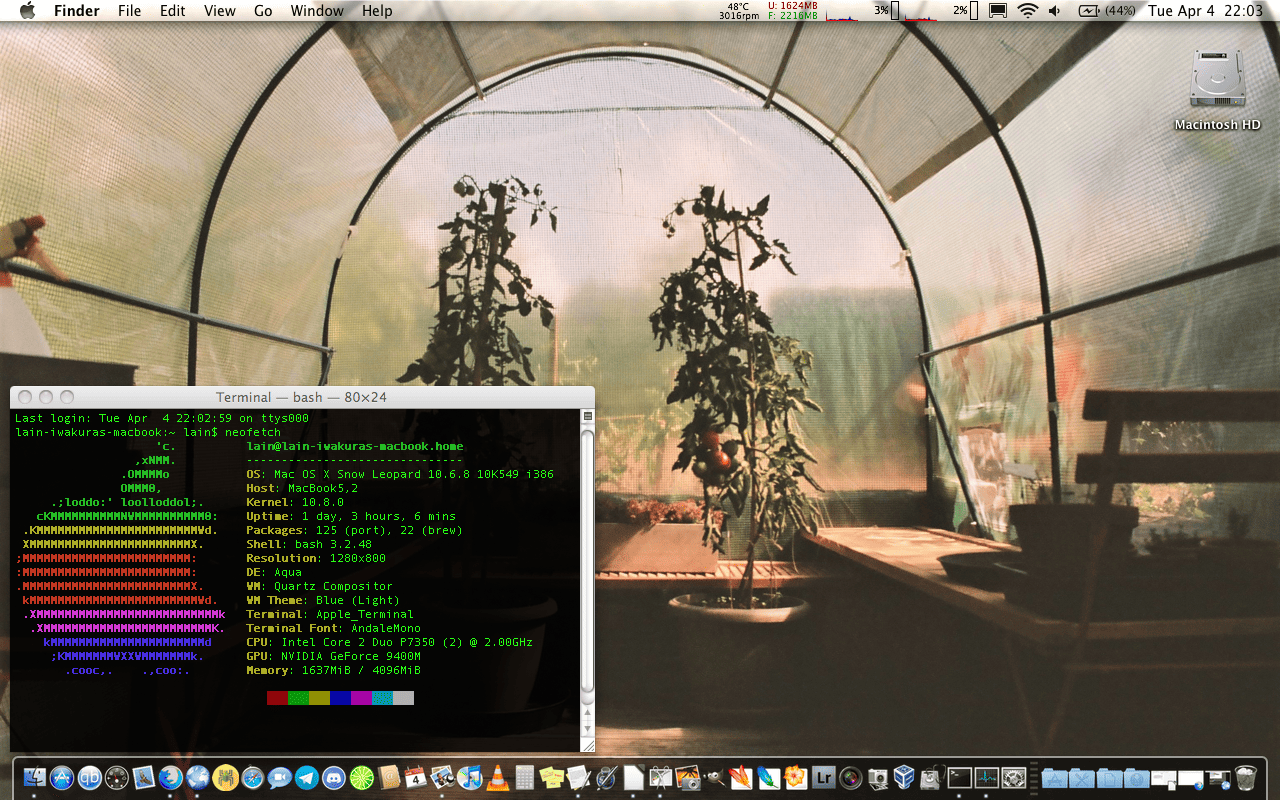Open the Macintosh HD desktop drive
This screenshot has height=800, width=1280.
(1217, 89)
